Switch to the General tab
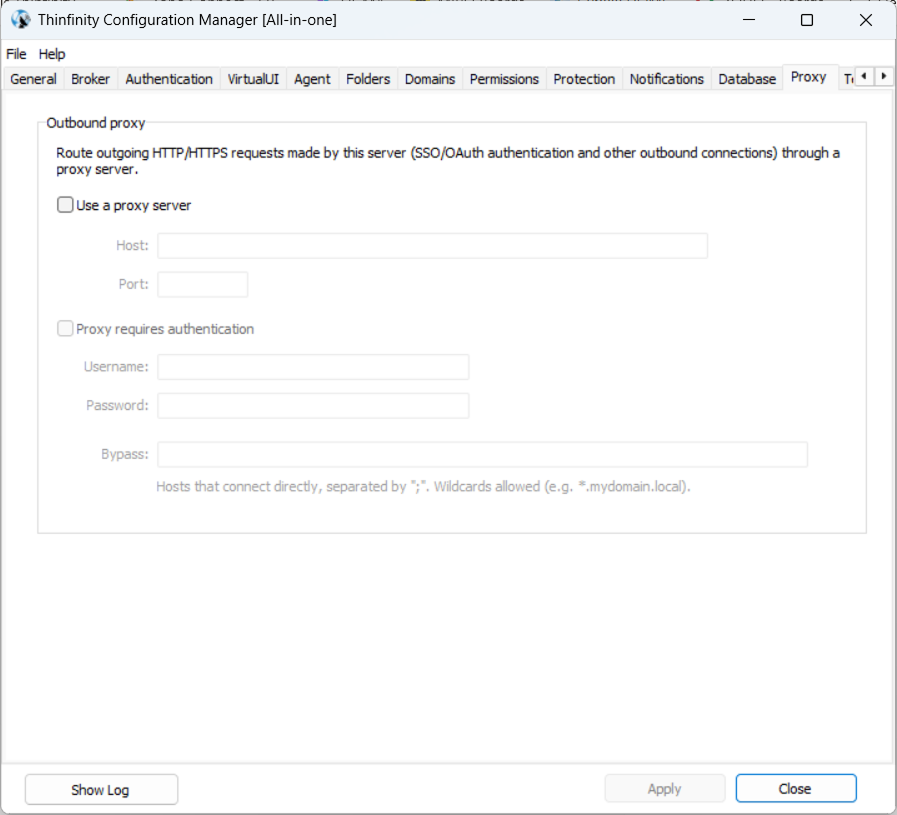This screenshot has height=815, width=897. (x=33, y=79)
